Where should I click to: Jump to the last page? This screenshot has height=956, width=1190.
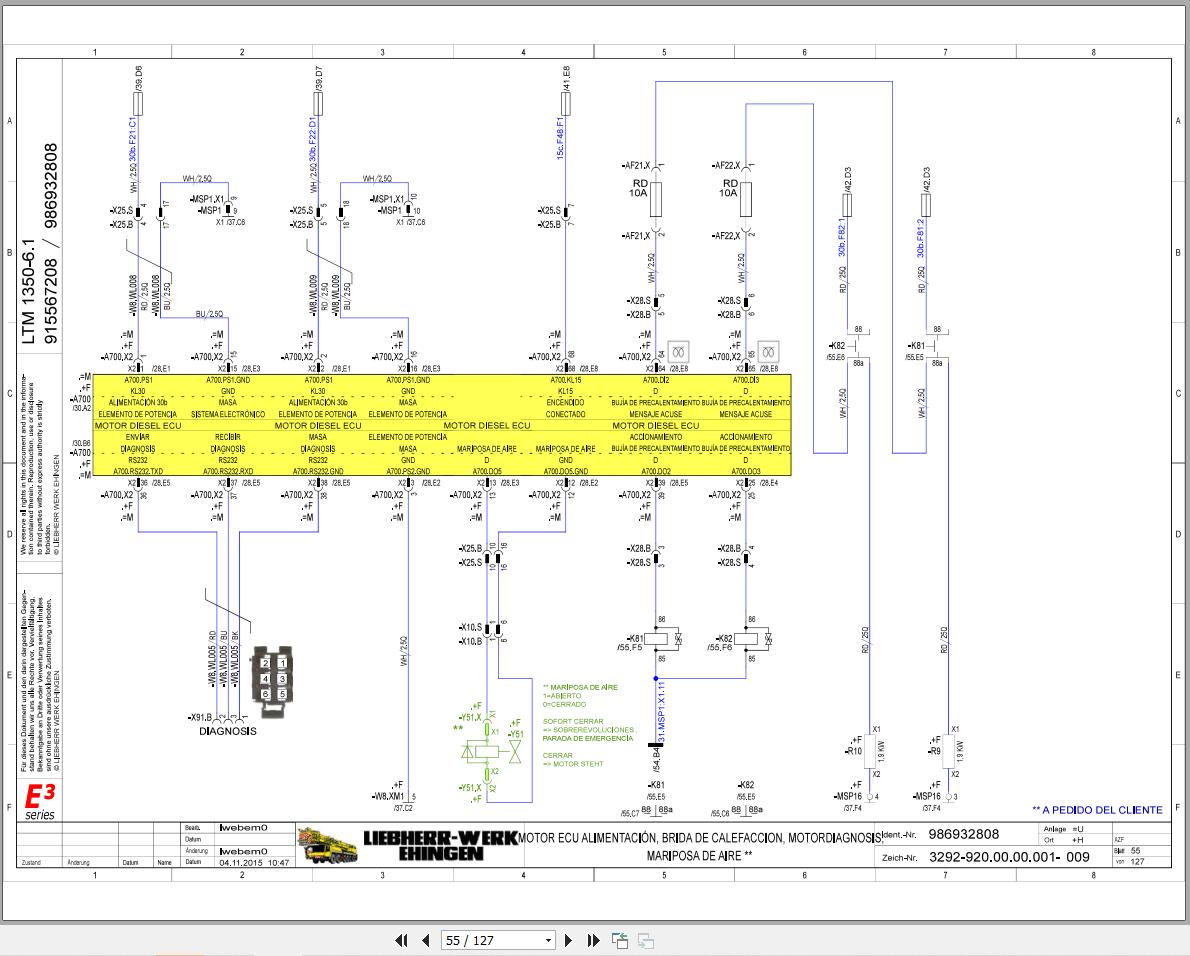[593, 940]
